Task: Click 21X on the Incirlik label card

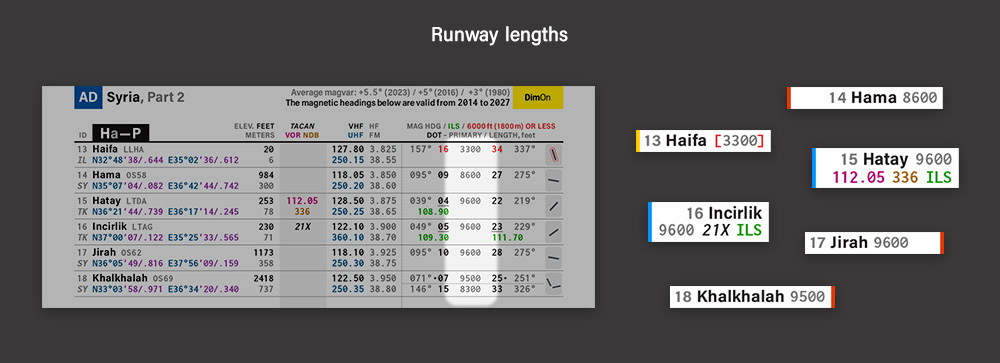Action: [716, 230]
